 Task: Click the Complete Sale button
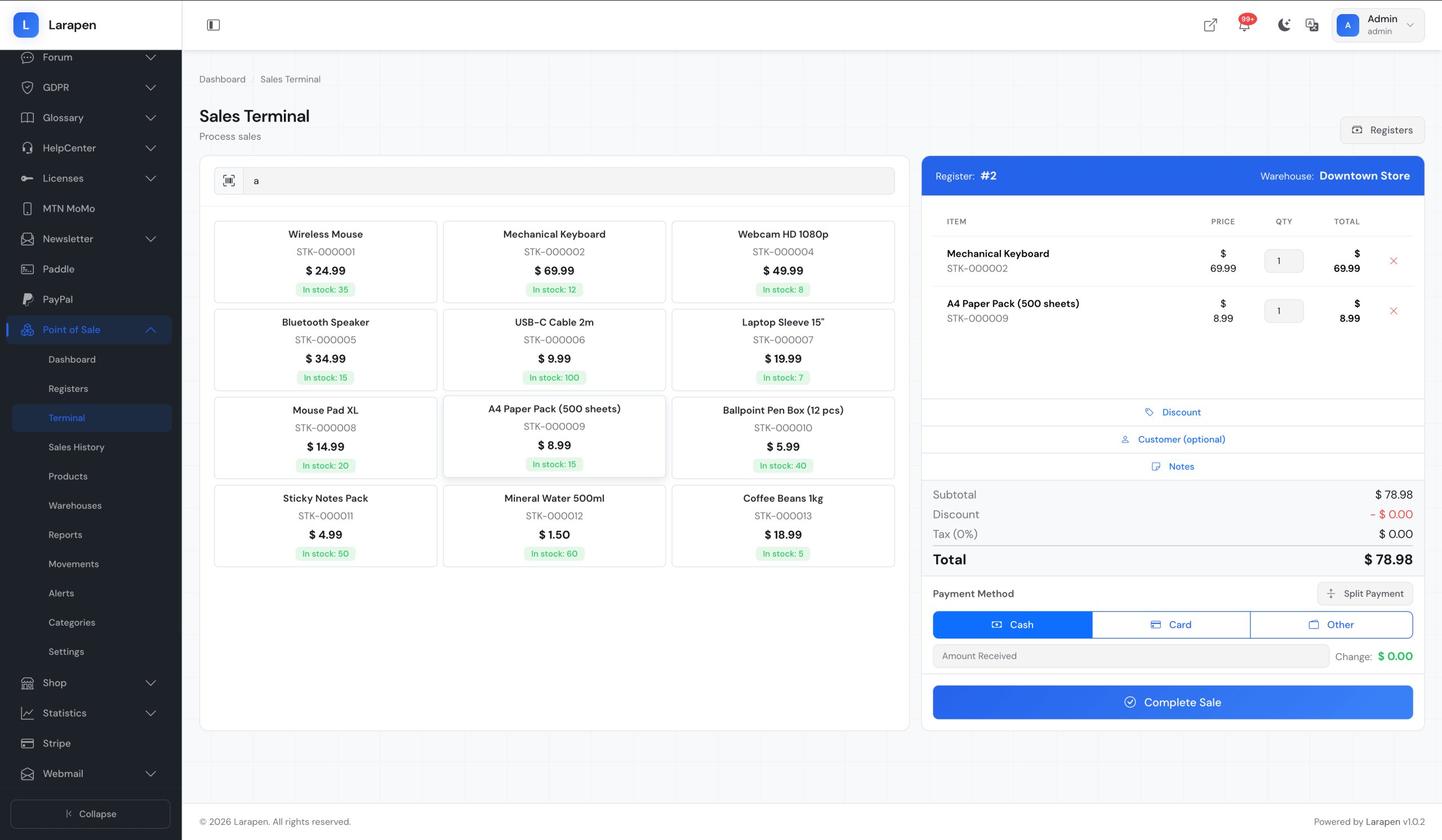pos(1172,702)
